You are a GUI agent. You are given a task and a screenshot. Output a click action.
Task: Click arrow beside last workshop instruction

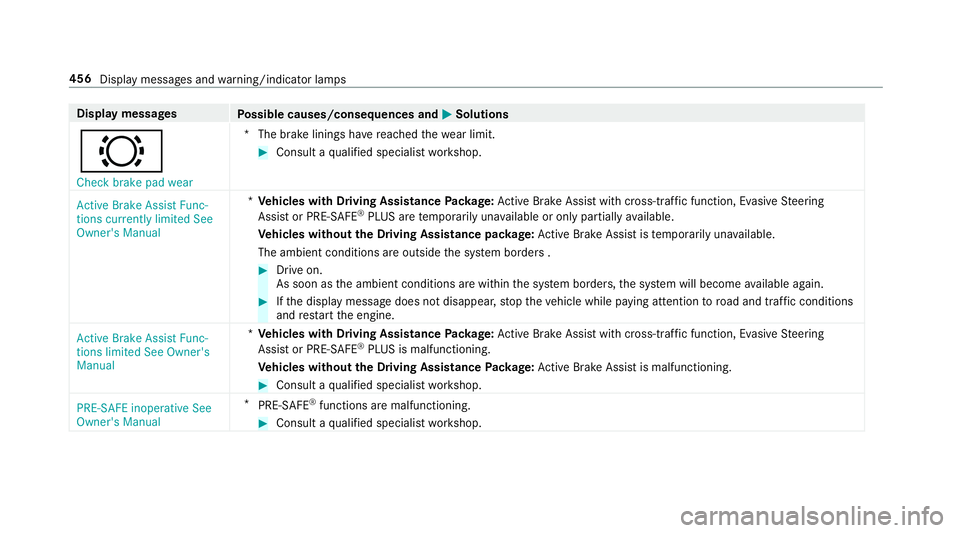point(263,423)
